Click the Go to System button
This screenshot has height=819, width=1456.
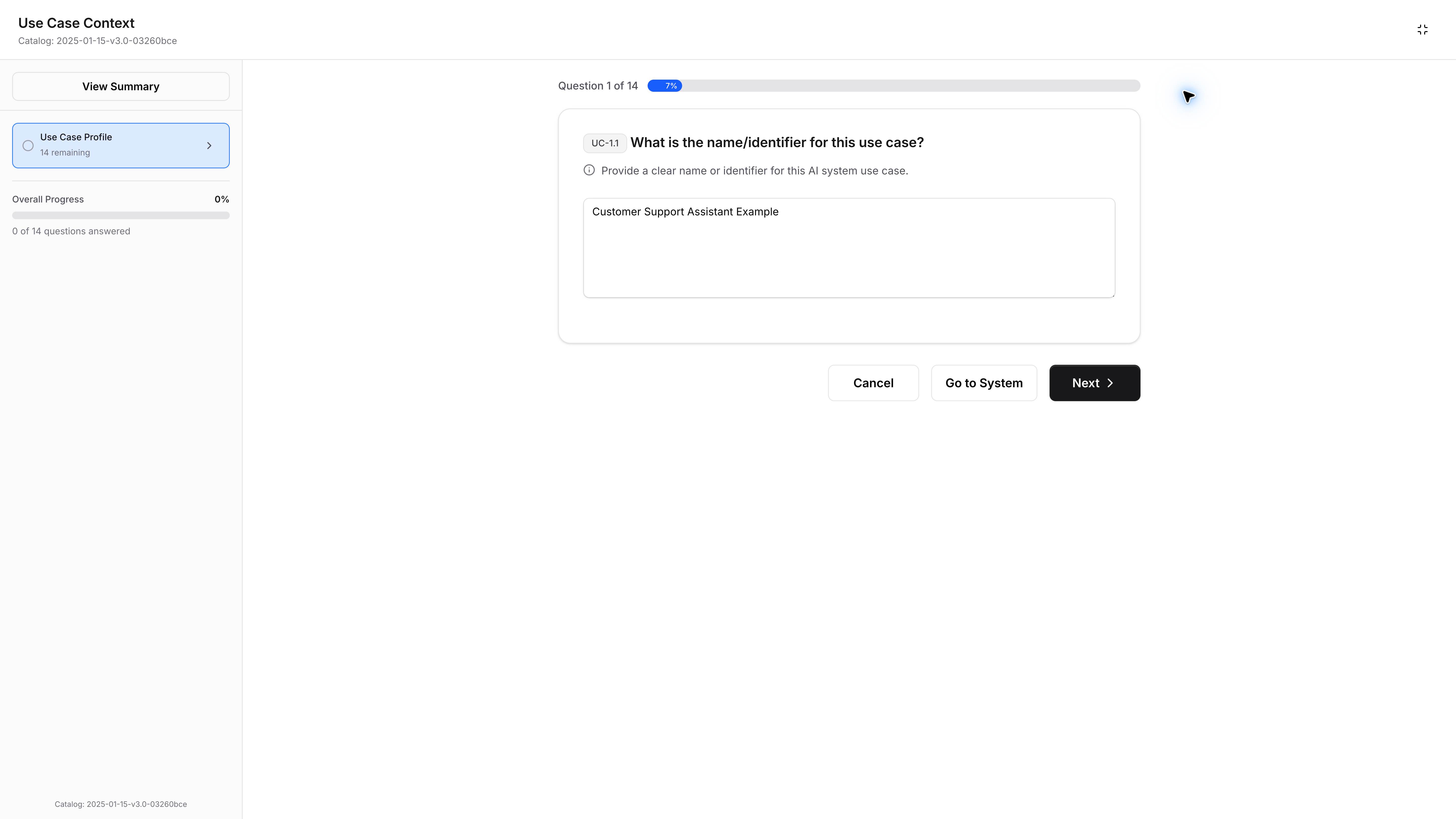point(984,383)
